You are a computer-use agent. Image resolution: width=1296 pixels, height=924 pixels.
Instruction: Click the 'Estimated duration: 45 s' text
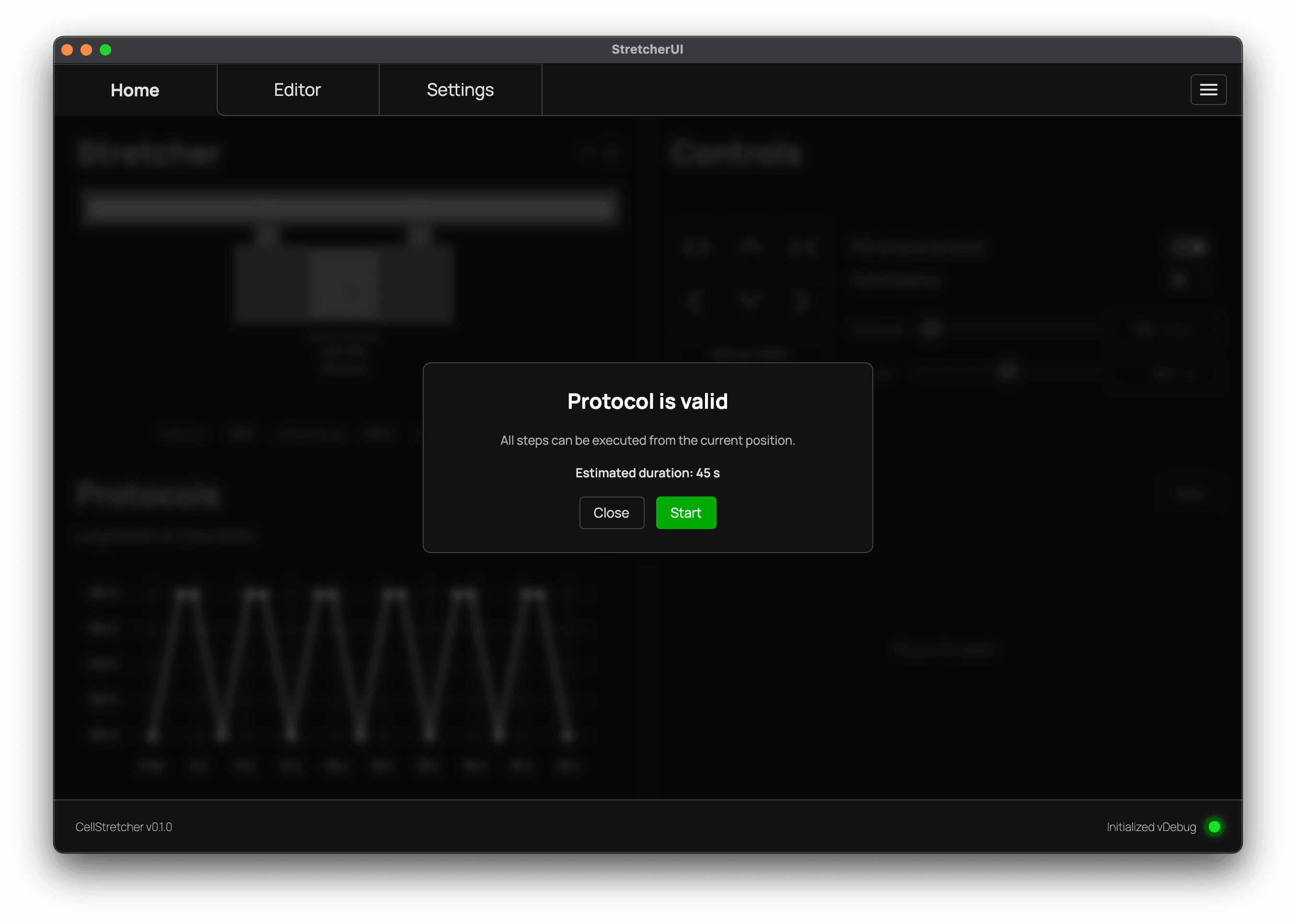[x=648, y=473]
